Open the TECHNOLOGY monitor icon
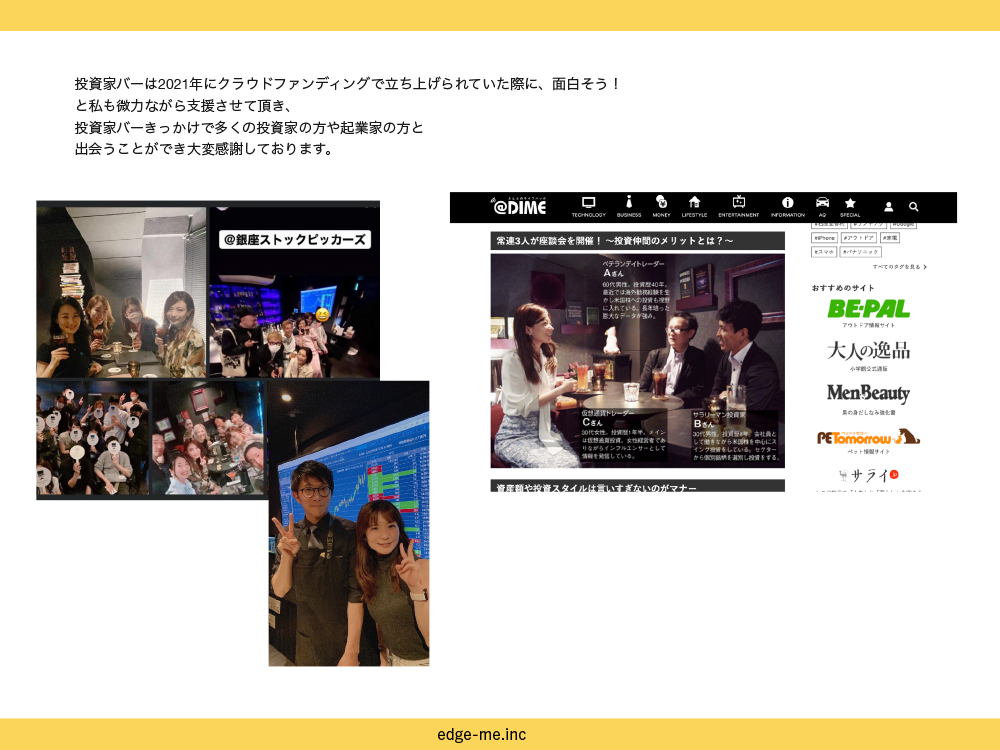 pos(588,203)
